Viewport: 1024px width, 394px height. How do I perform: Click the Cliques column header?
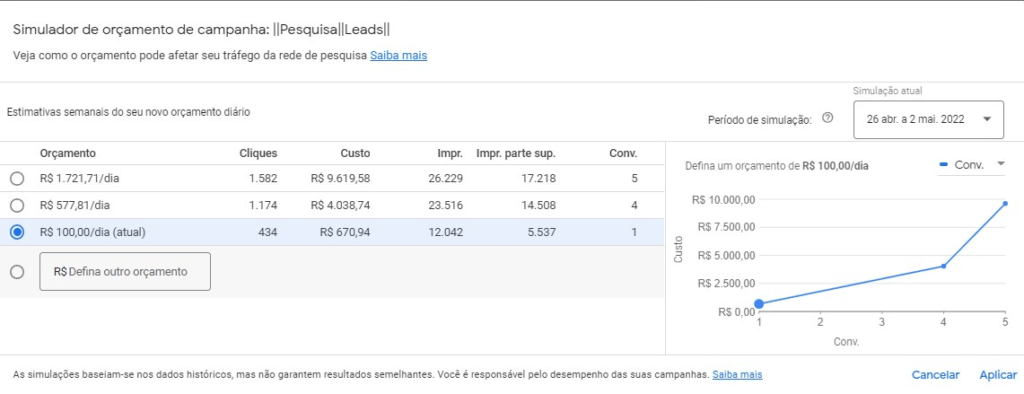tap(258, 154)
